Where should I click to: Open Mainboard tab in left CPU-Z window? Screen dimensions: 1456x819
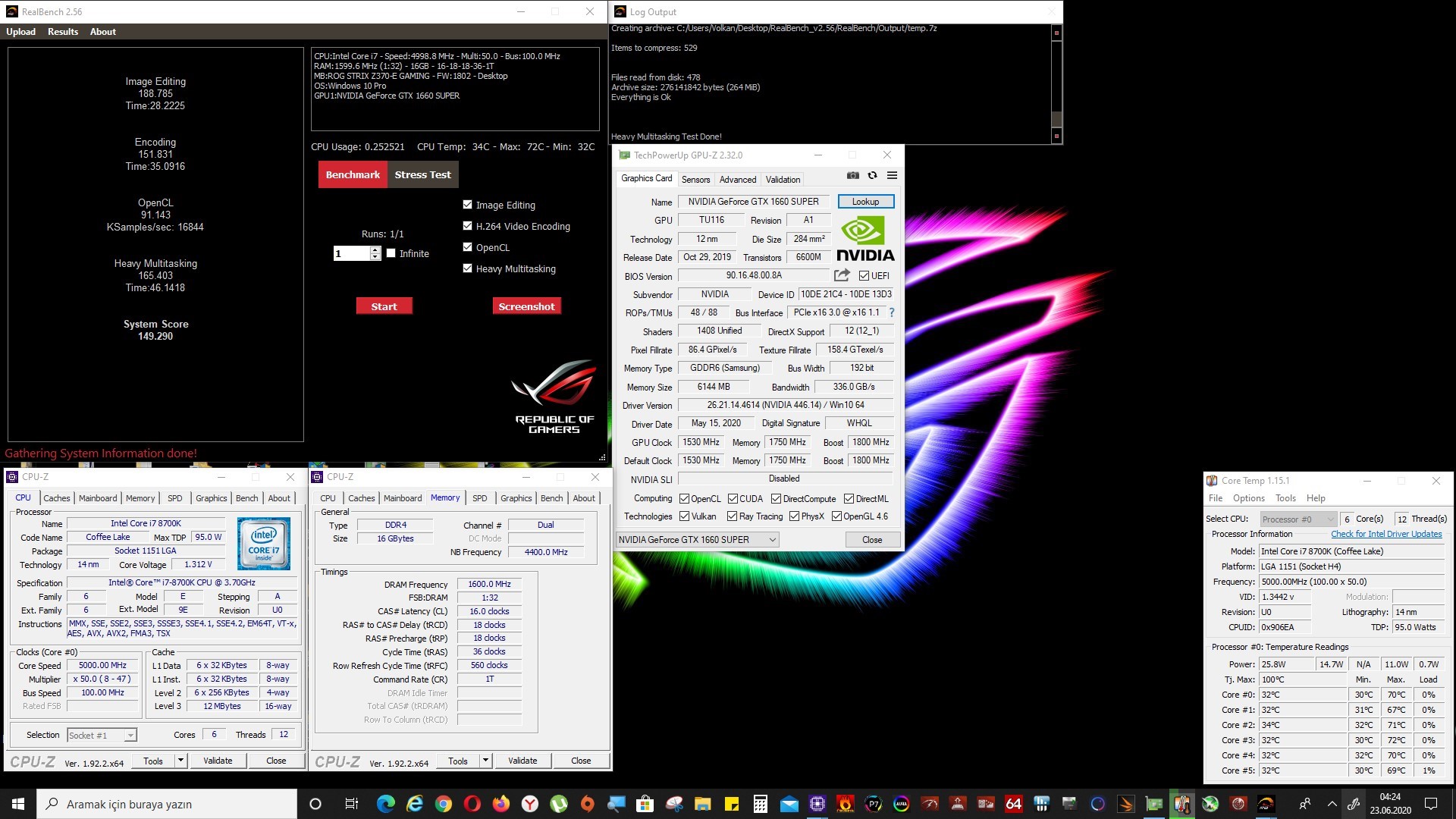click(98, 498)
